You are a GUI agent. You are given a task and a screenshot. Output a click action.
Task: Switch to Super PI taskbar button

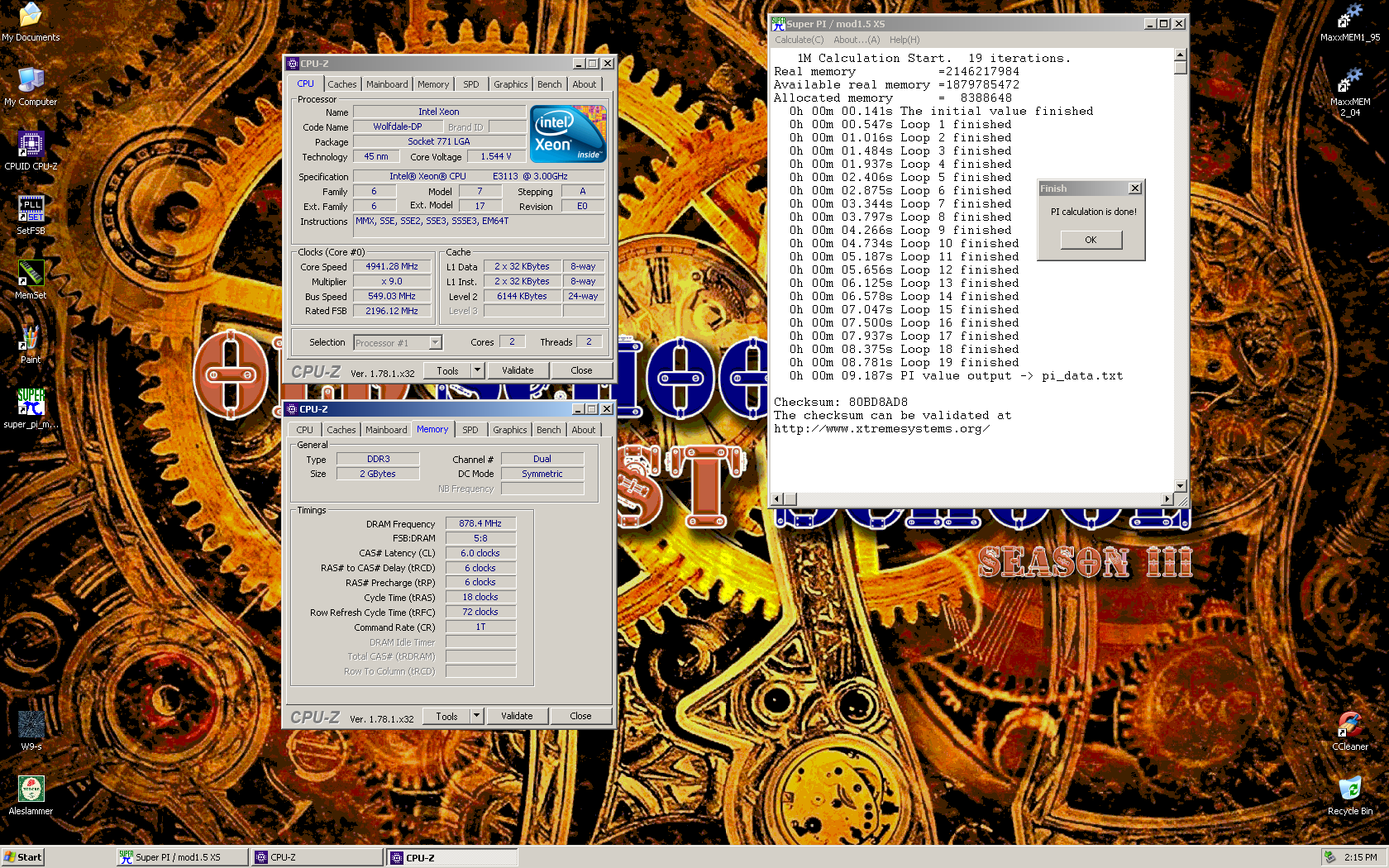click(182, 857)
